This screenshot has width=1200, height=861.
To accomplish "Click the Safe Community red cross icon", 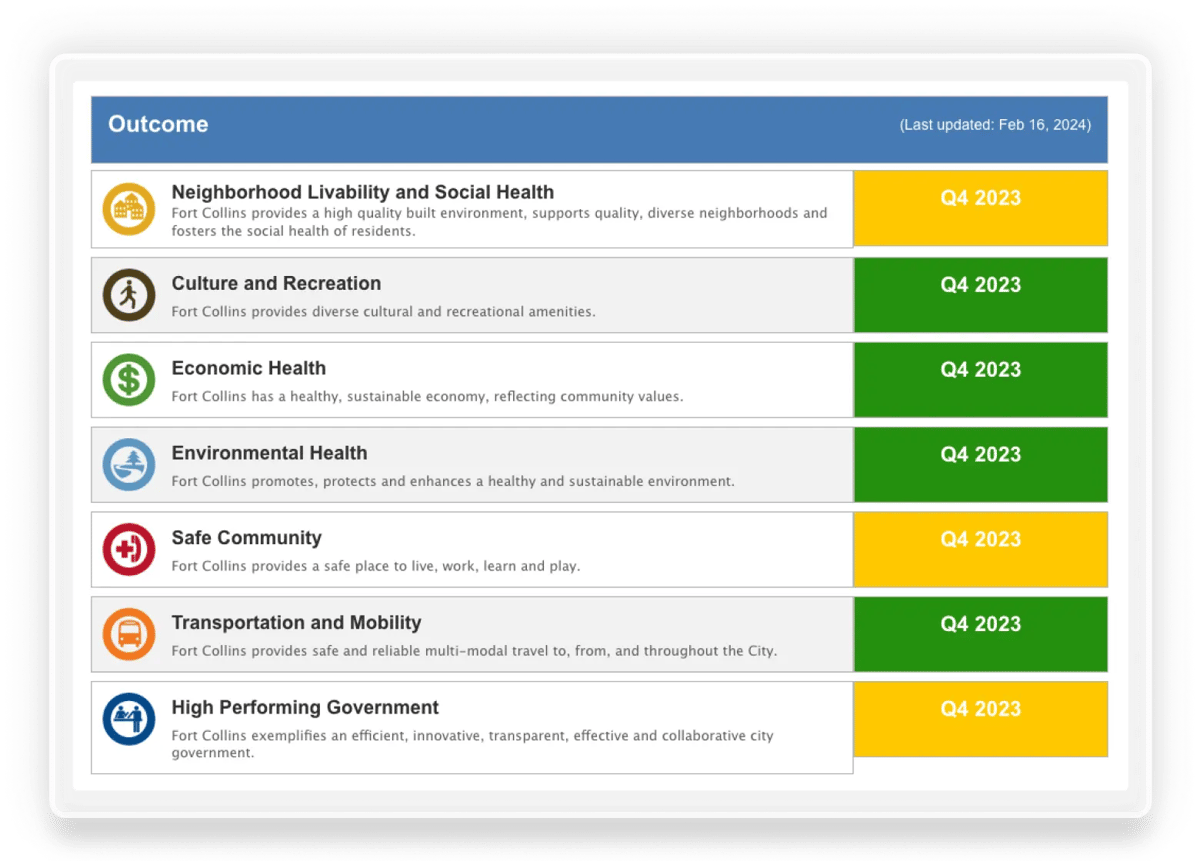I will (129, 550).
